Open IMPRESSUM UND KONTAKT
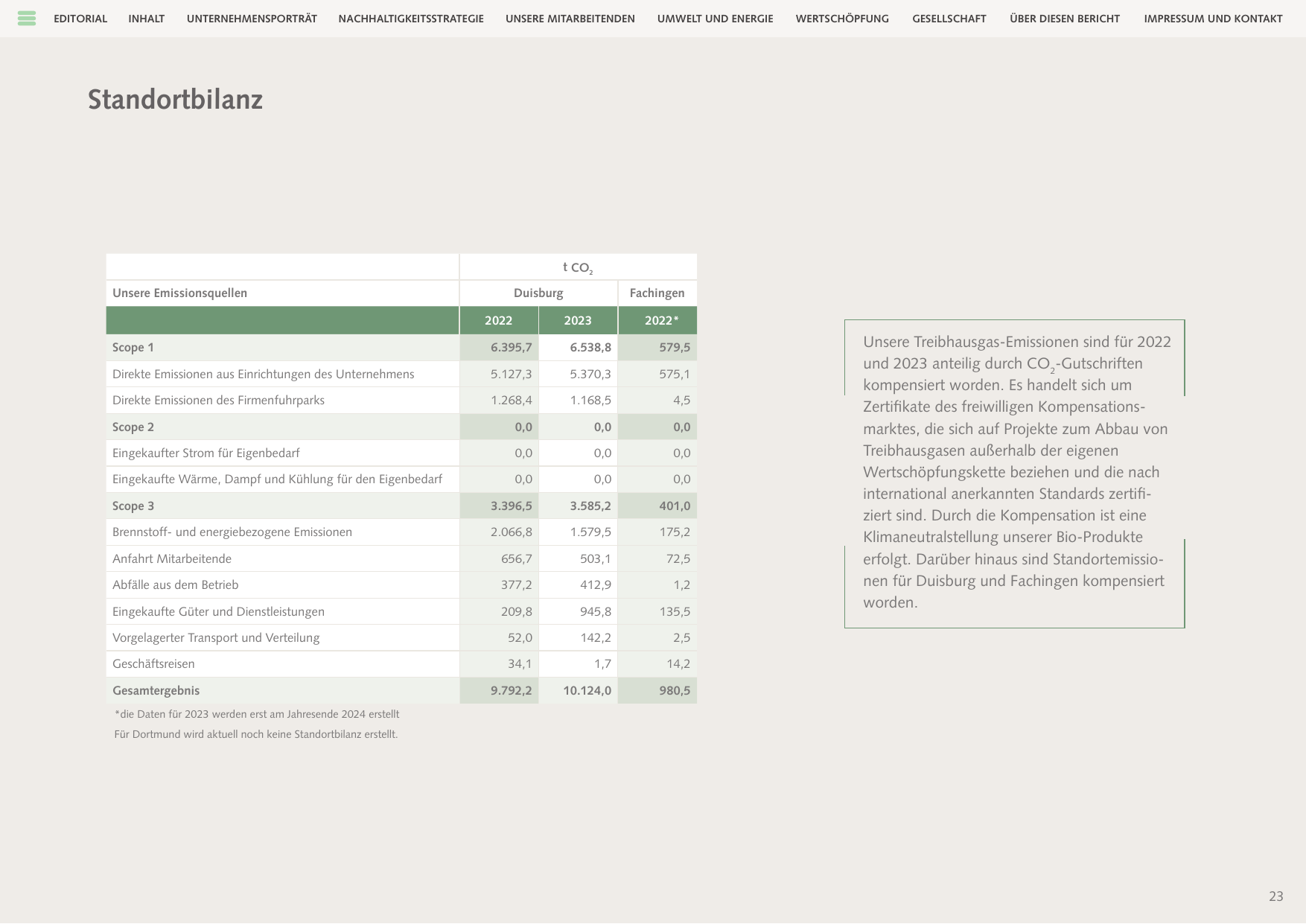The width and height of the screenshot is (1306, 924). click(x=1213, y=19)
